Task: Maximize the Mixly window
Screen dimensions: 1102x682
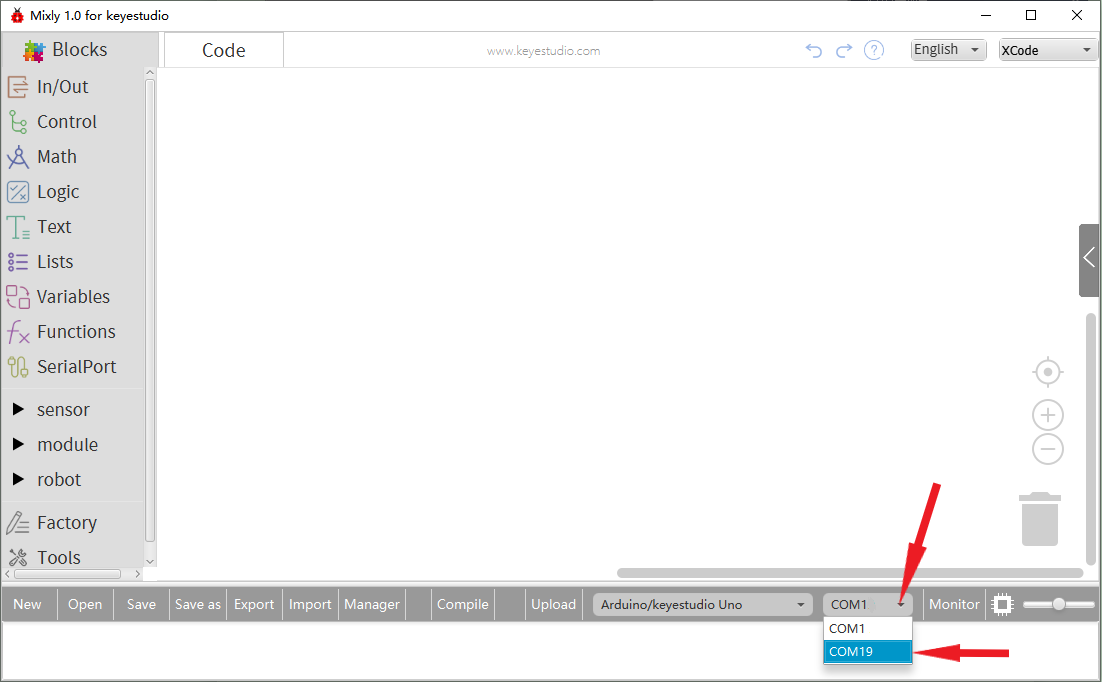Action: [1031, 15]
